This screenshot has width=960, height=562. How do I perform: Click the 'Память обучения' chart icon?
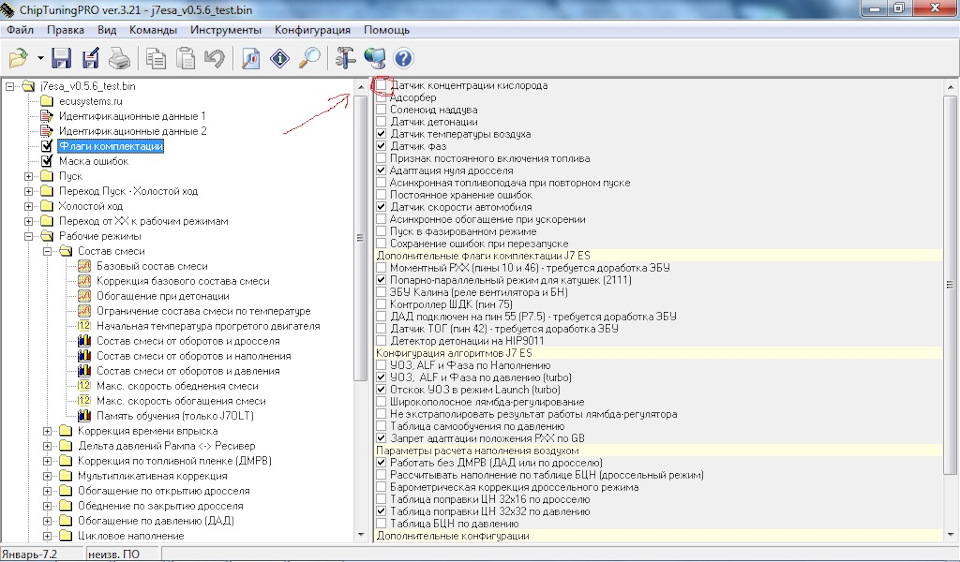[84, 416]
